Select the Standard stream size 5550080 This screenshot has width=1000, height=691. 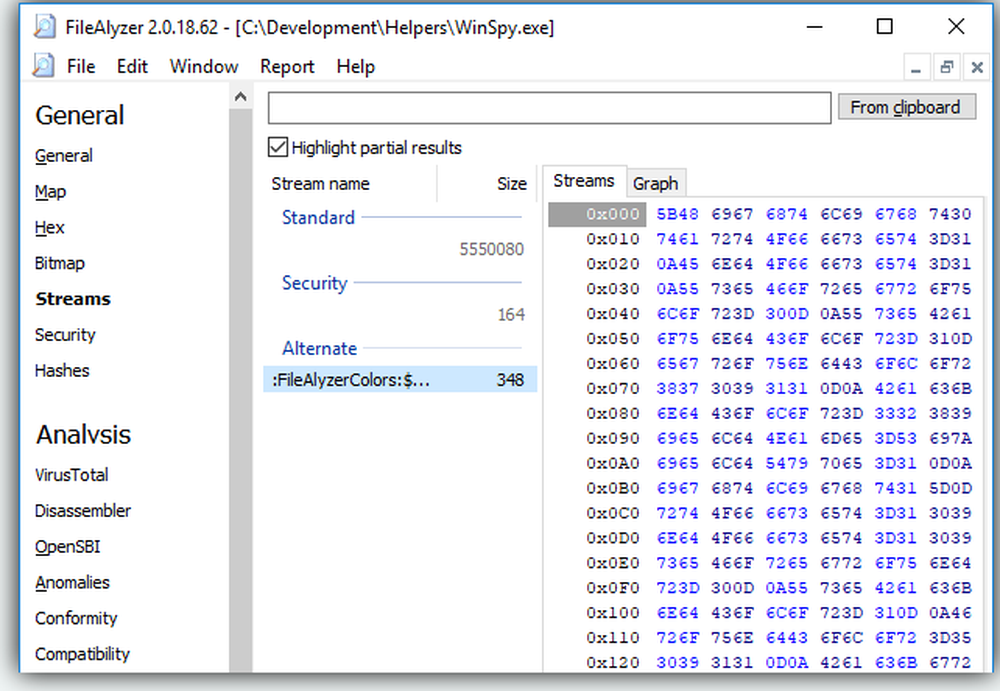point(492,249)
